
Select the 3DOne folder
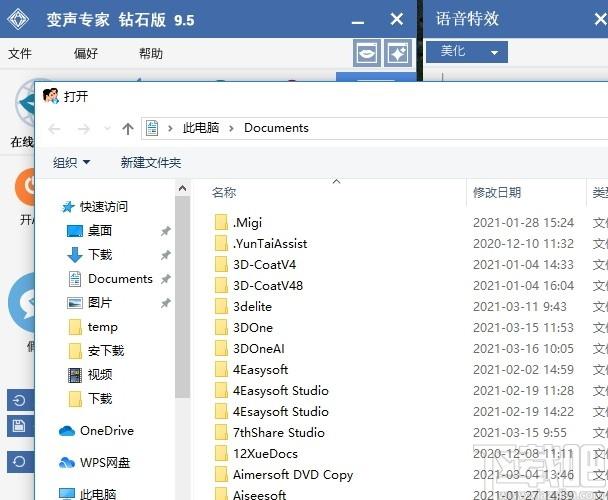pos(244,327)
